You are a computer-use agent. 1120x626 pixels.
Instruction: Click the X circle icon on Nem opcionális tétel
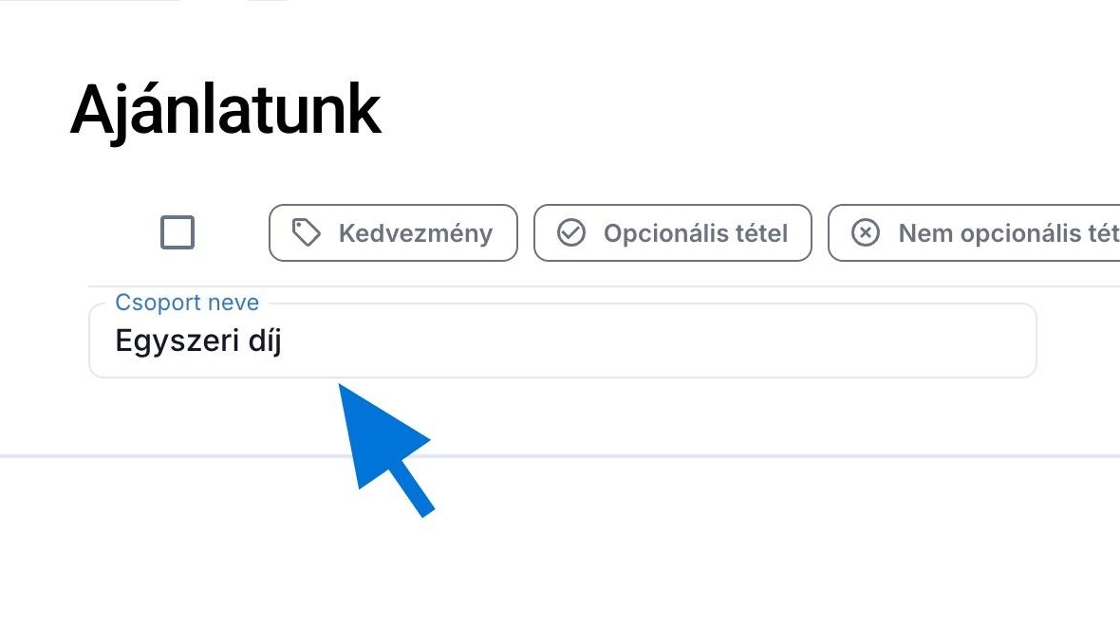point(865,233)
